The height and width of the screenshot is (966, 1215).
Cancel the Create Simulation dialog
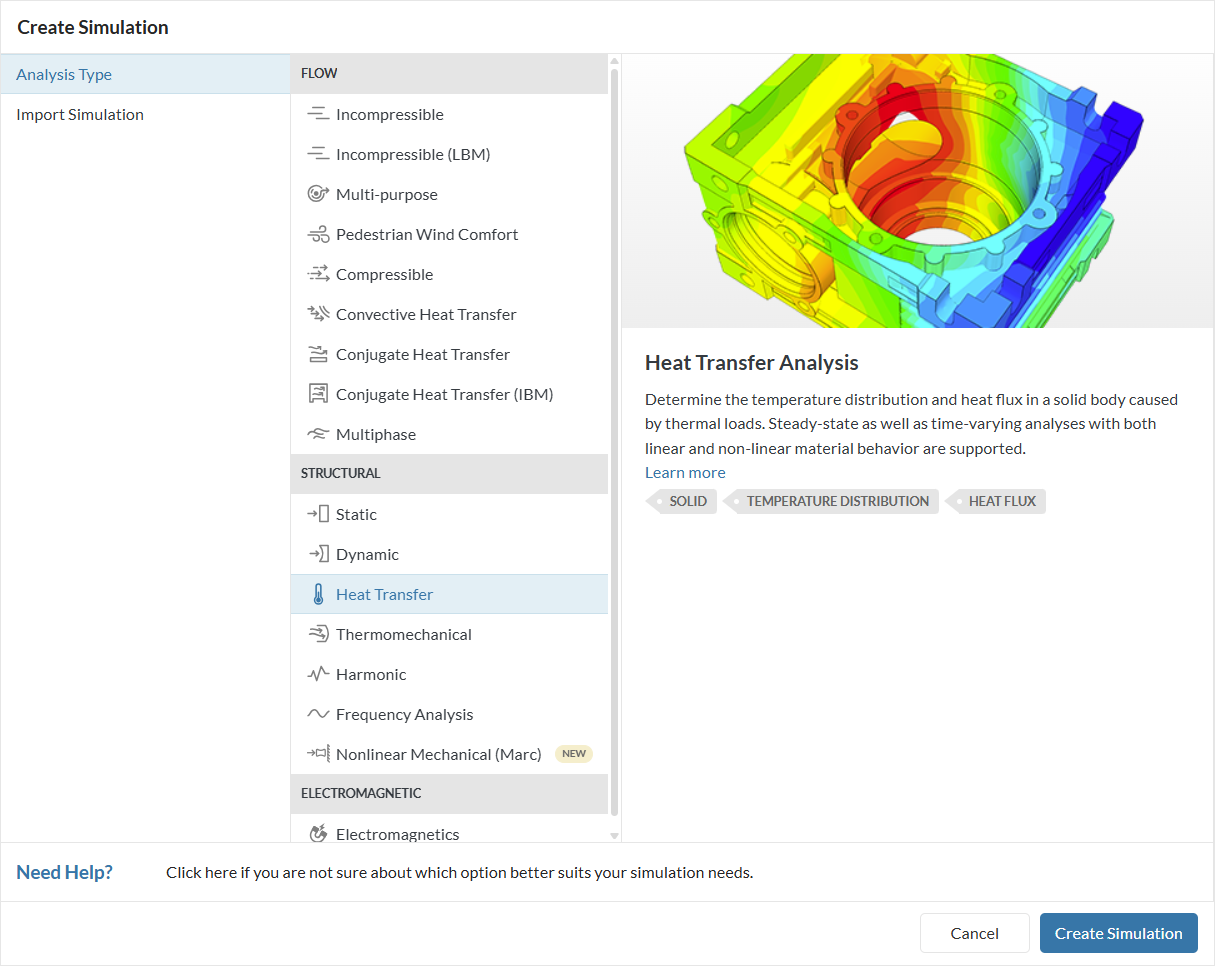coord(974,933)
